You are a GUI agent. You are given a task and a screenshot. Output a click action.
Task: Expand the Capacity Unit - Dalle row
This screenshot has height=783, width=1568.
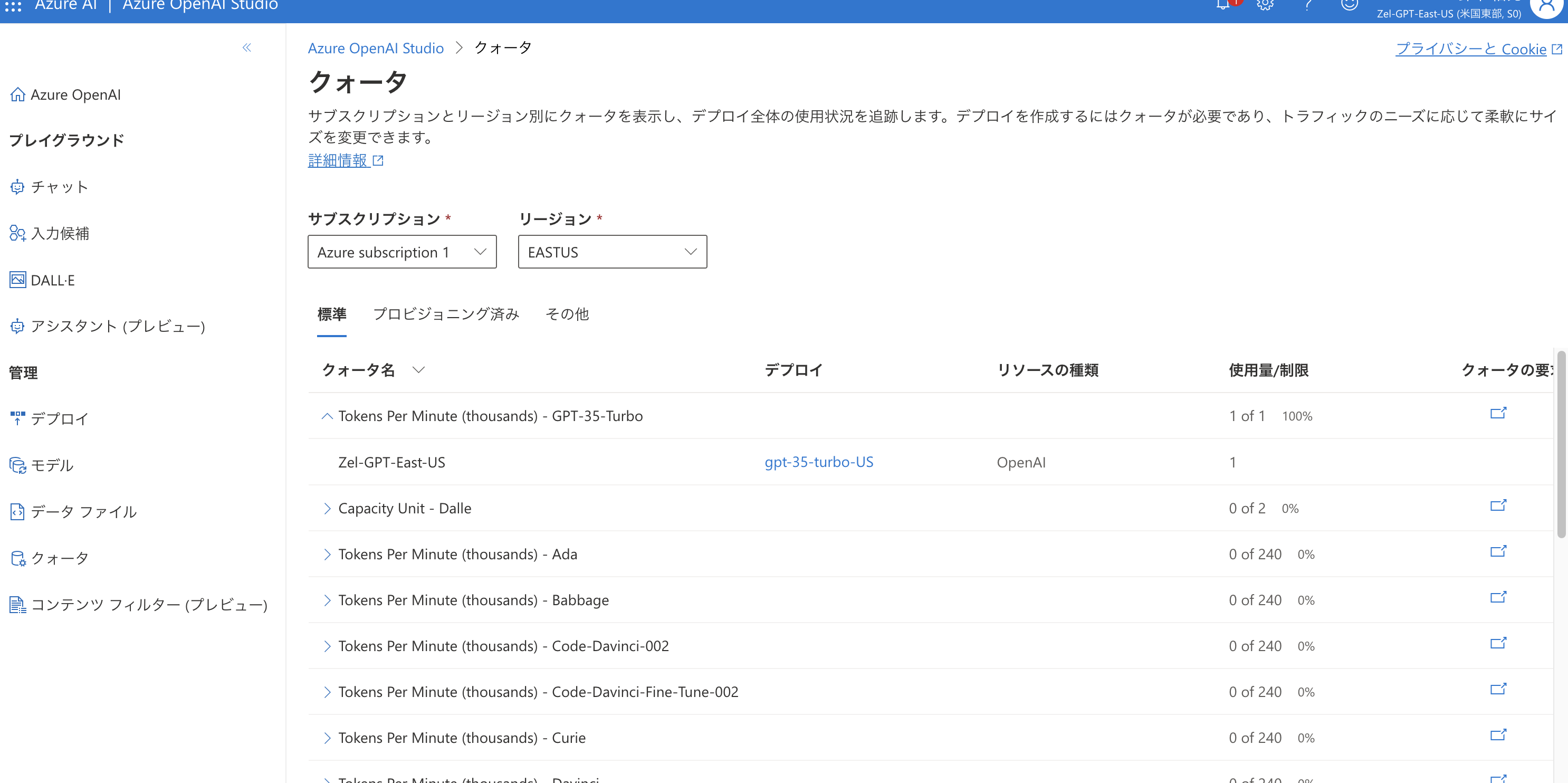point(327,509)
